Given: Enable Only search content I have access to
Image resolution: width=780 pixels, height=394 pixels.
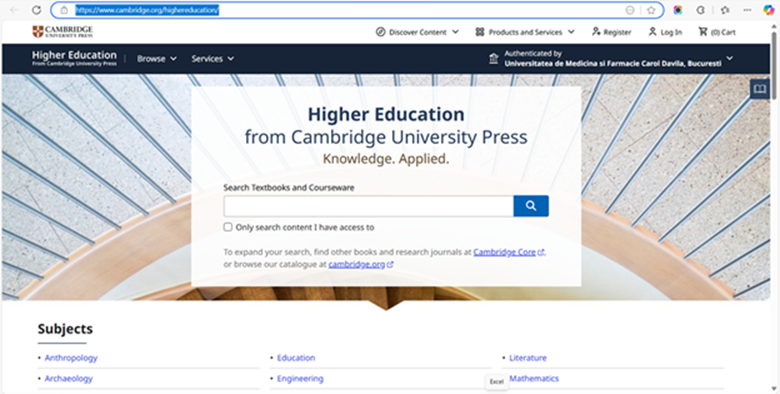Looking at the screenshot, I should tap(228, 227).
